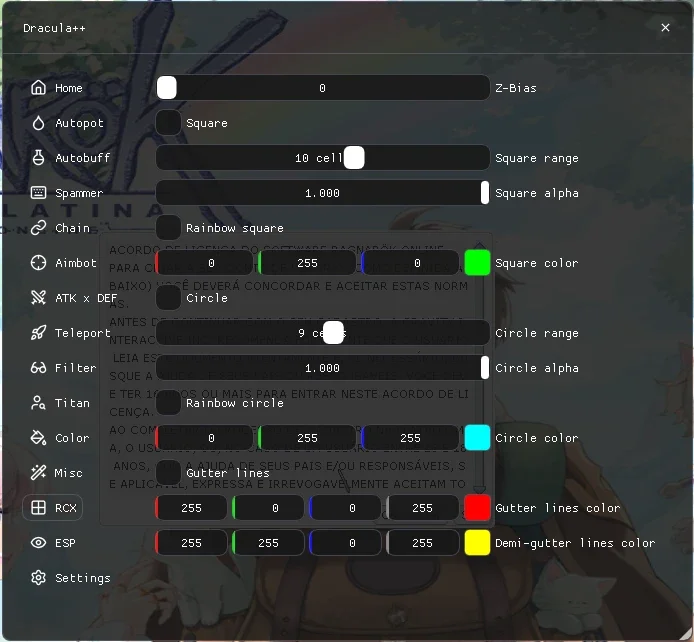Click the Z-Bias slider handle

tap(167, 88)
